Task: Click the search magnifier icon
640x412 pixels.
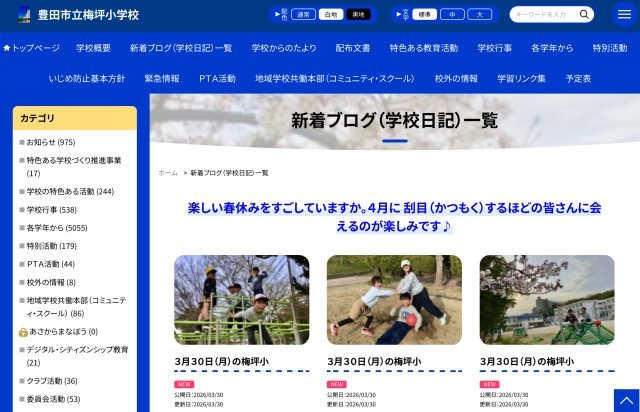Action: point(585,15)
